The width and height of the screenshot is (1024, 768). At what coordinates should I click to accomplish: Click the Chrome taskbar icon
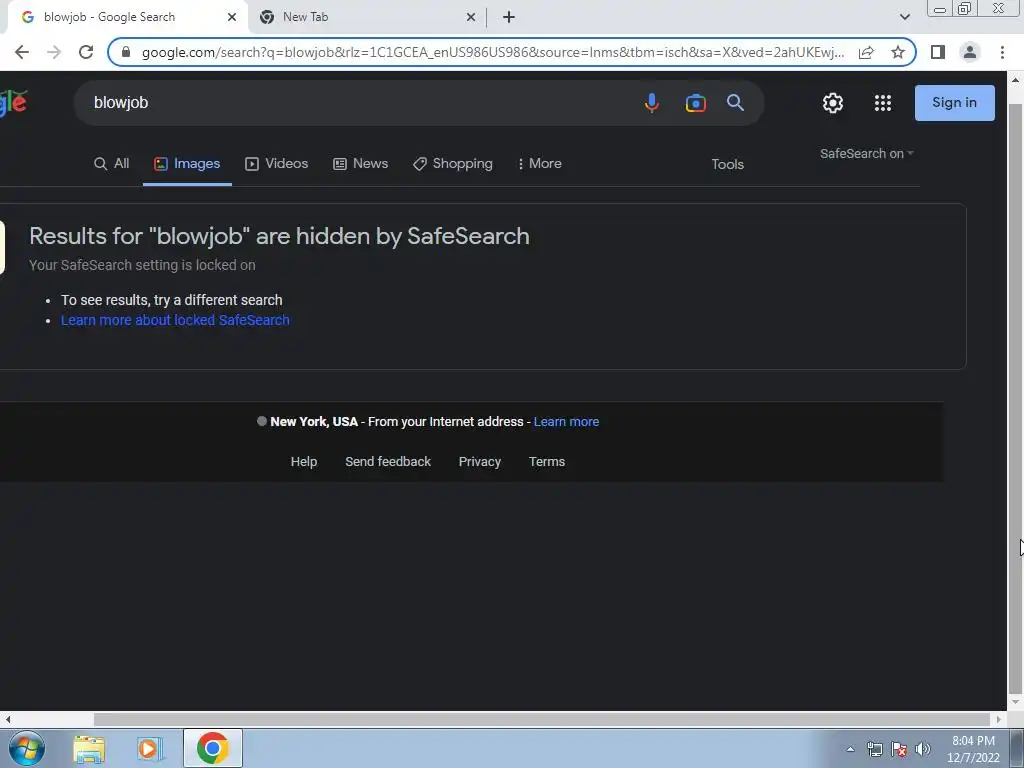tap(213, 748)
